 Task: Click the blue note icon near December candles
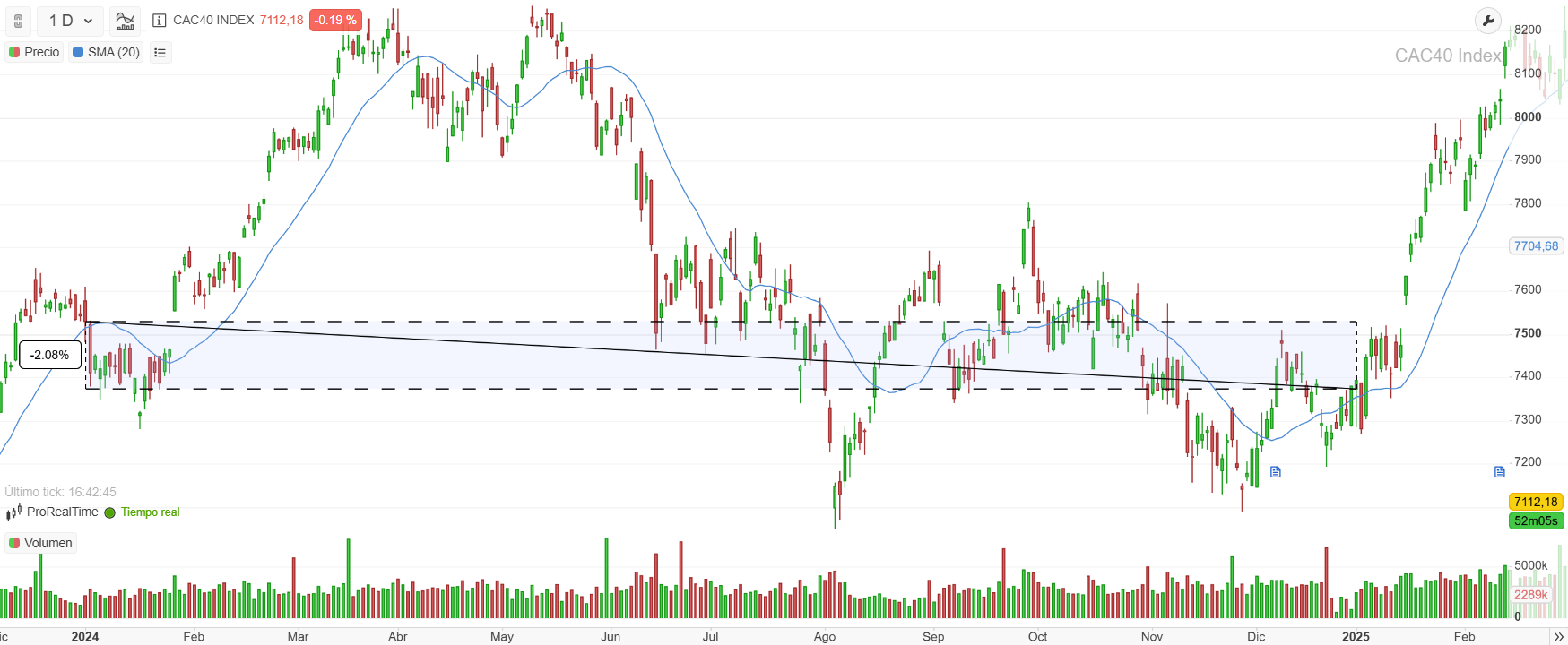[x=1276, y=471]
